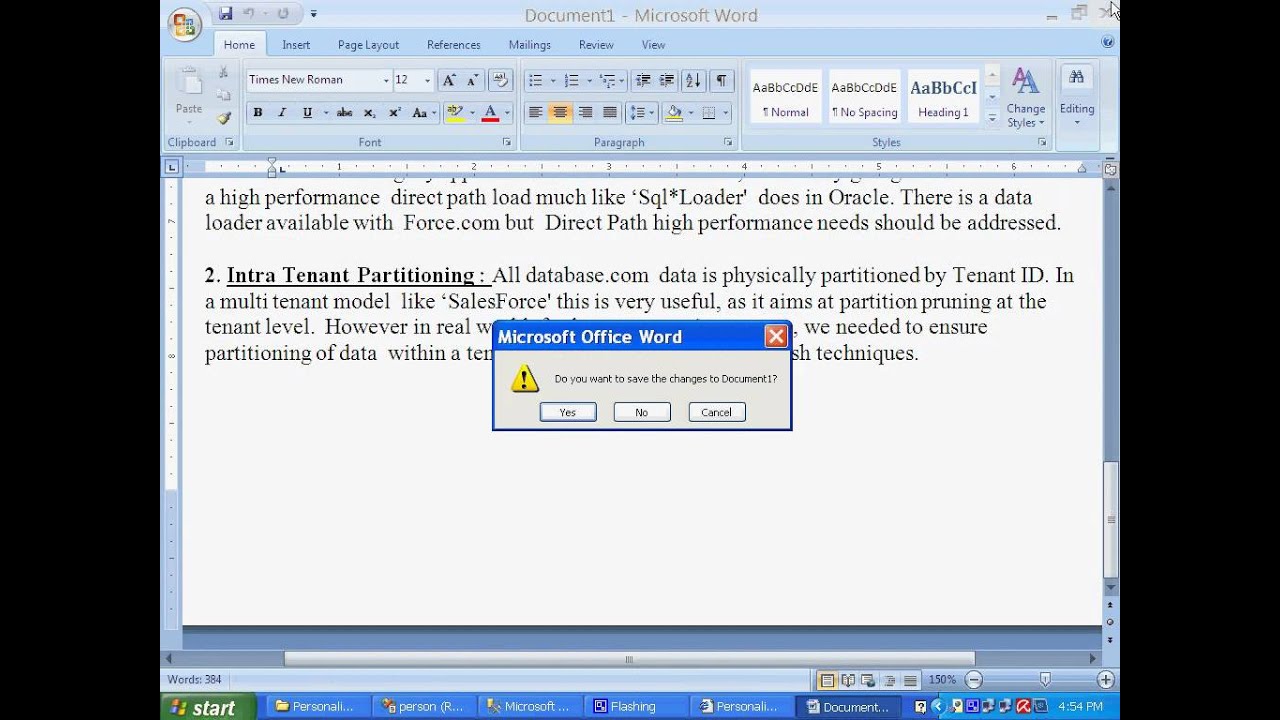Align text right
The width and height of the screenshot is (1280, 720).
pos(585,113)
